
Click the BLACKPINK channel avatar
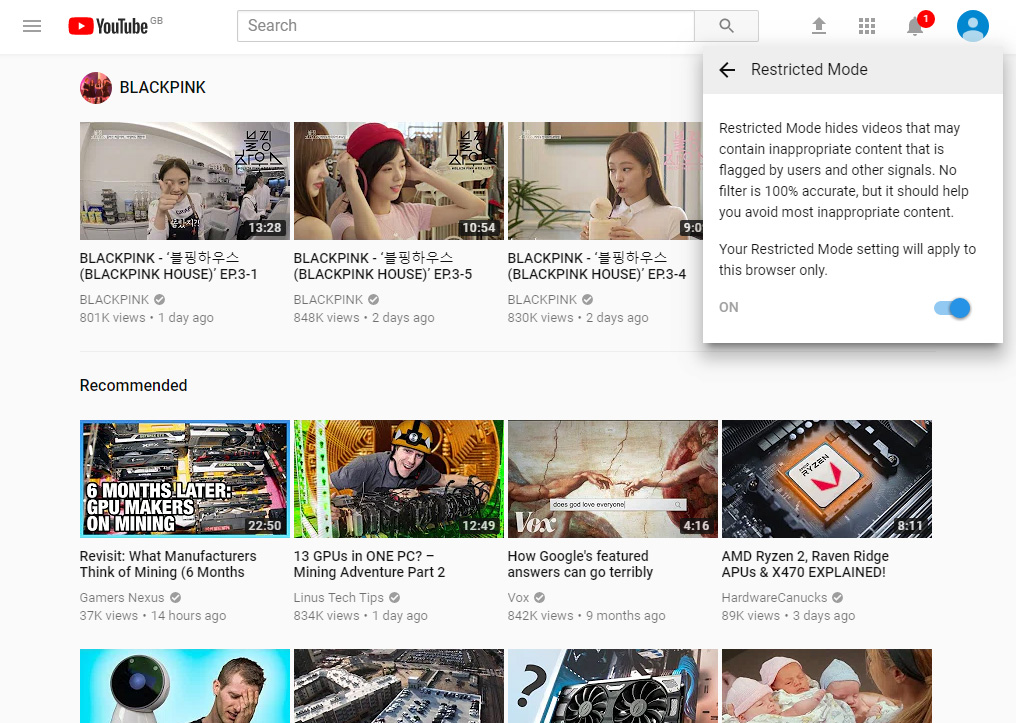pyautogui.click(x=96, y=87)
